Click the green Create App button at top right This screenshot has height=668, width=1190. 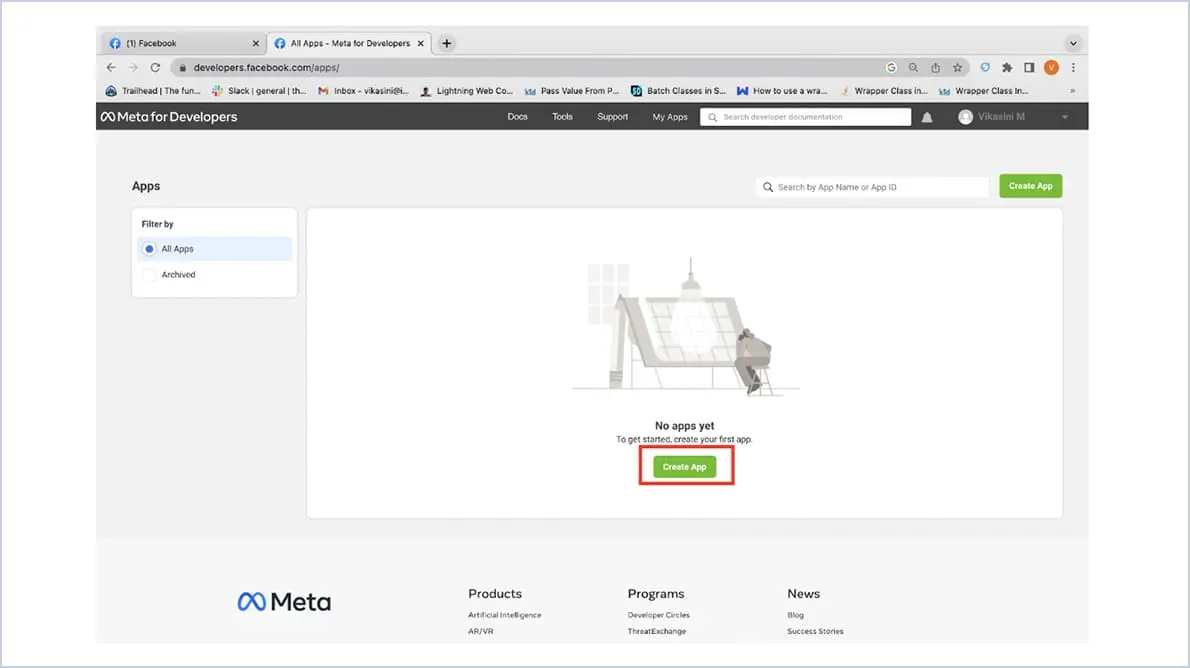tap(1031, 186)
